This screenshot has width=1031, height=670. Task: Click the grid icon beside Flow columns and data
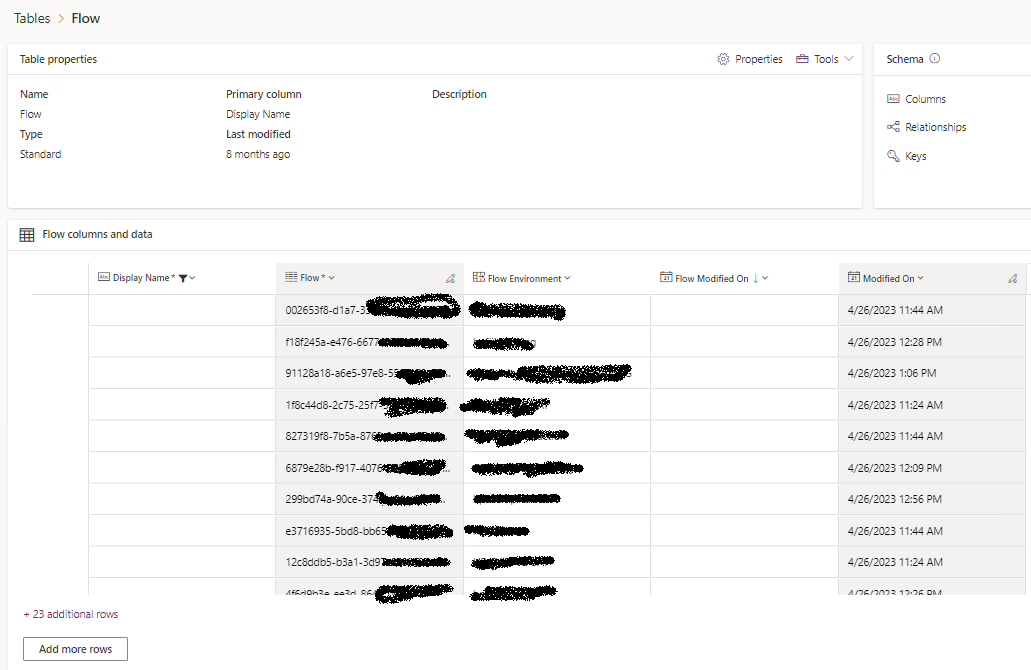click(x=25, y=234)
